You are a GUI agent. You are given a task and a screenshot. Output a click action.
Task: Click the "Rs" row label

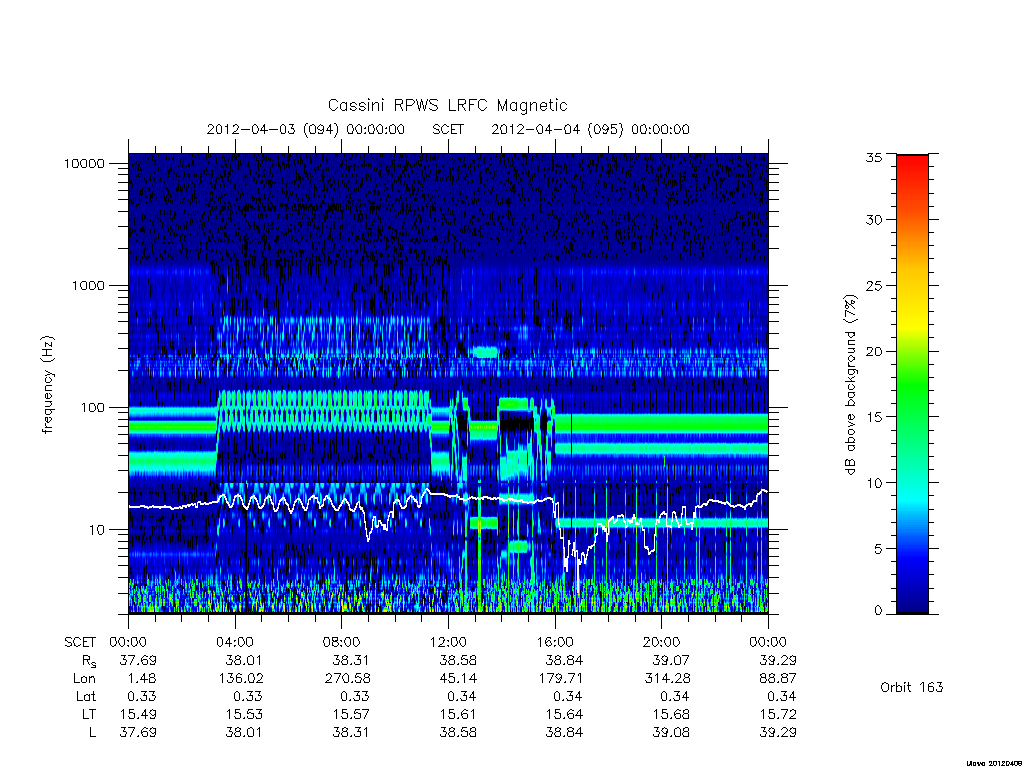point(89,661)
